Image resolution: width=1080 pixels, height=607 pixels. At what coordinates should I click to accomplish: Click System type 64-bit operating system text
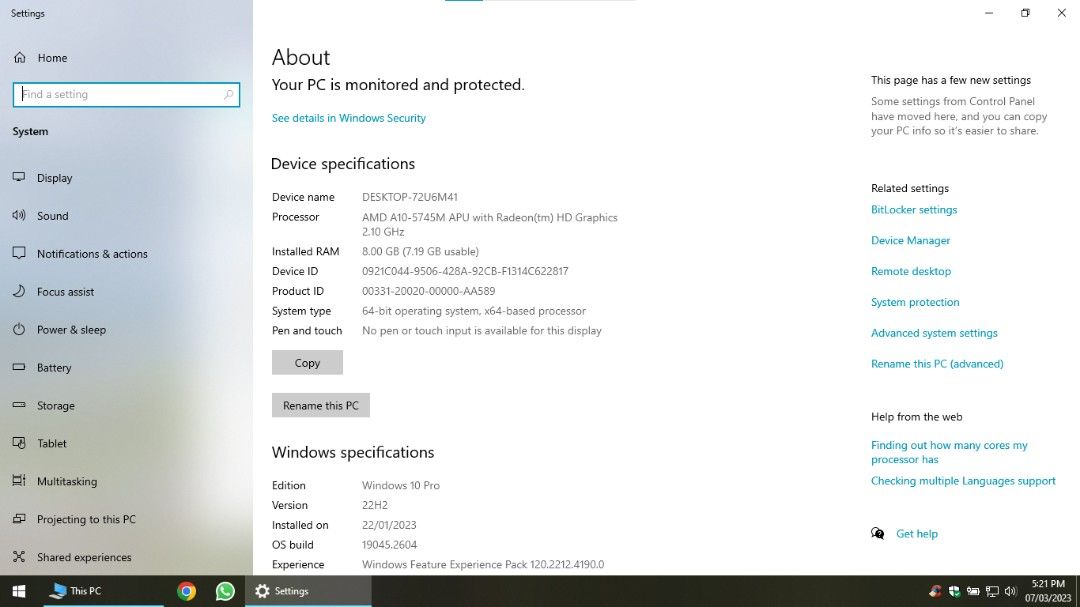tap(474, 311)
